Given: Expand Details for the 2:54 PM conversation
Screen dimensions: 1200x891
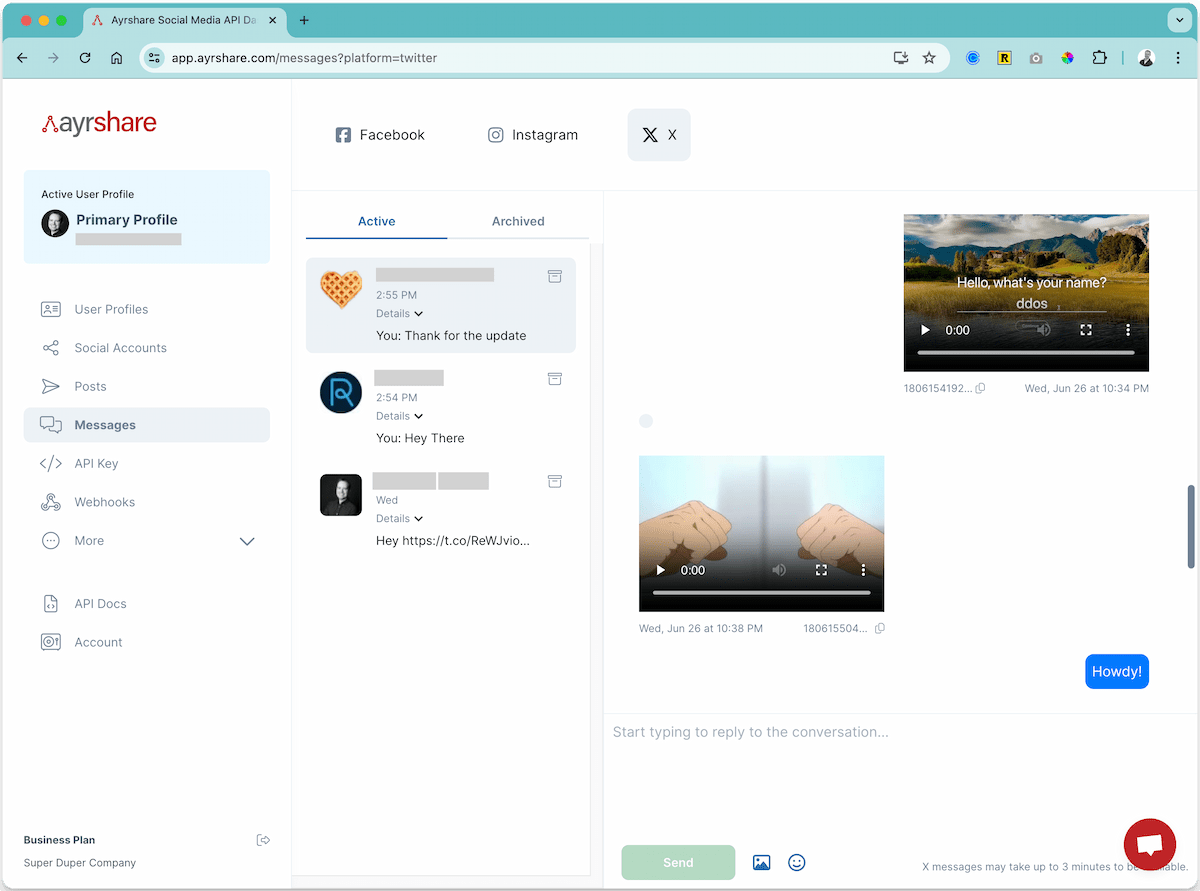Looking at the screenshot, I should click(400, 416).
